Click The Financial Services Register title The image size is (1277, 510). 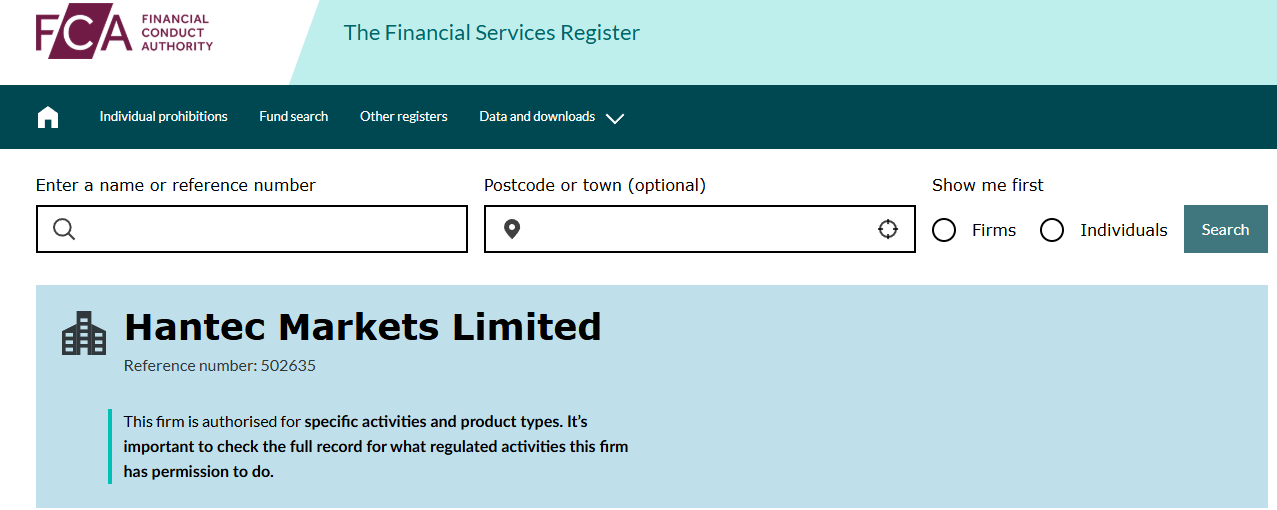point(491,33)
